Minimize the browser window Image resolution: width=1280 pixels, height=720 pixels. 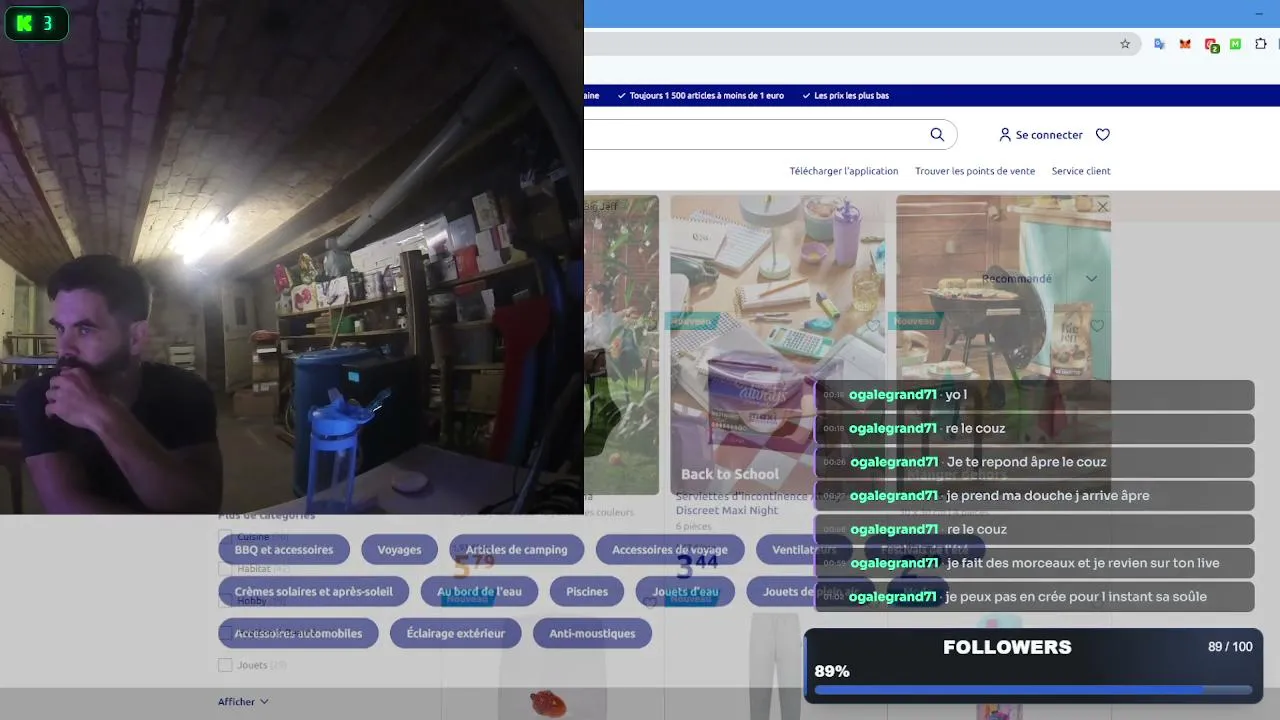(1258, 13)
